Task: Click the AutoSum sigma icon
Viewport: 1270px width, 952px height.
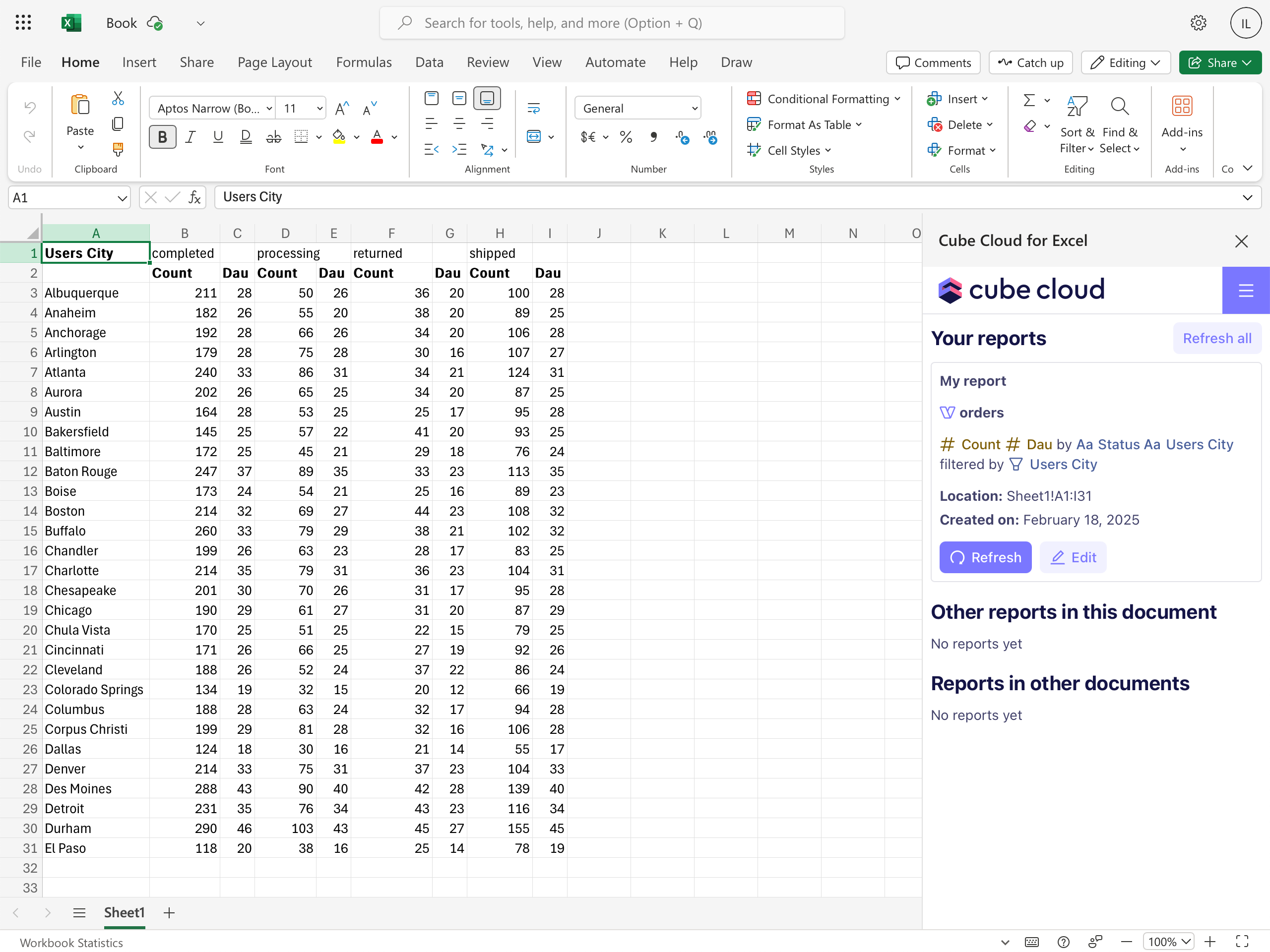Action: [1029, 101]
